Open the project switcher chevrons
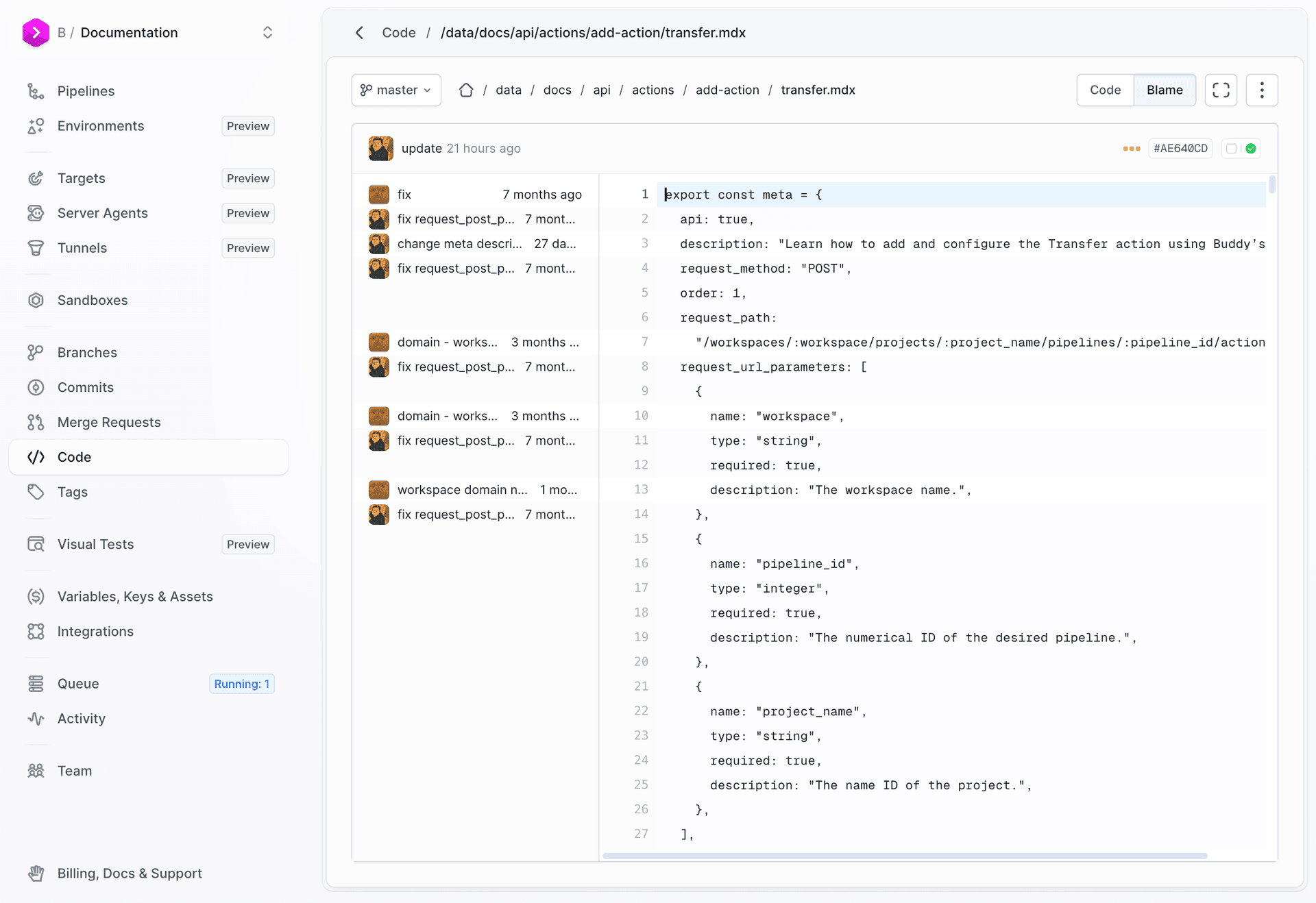Screen dimensions: 1316x903 pyautogui.click(x=267, y=32)
